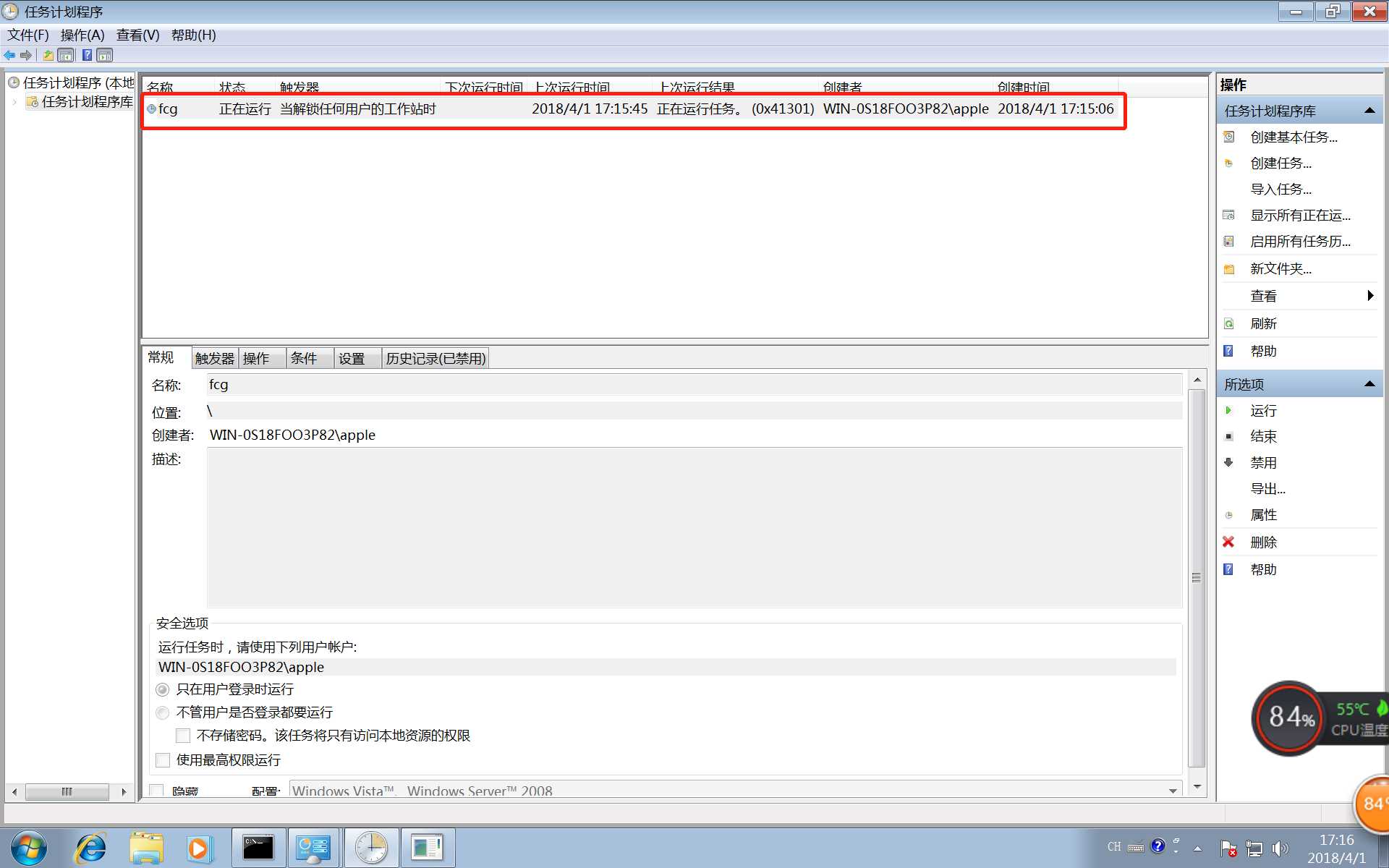The width and height of the screenshot is (1389, 868).
Task: Click the Disable down-arrow icon (禁用)
Action: click(x=1228, y=462)
